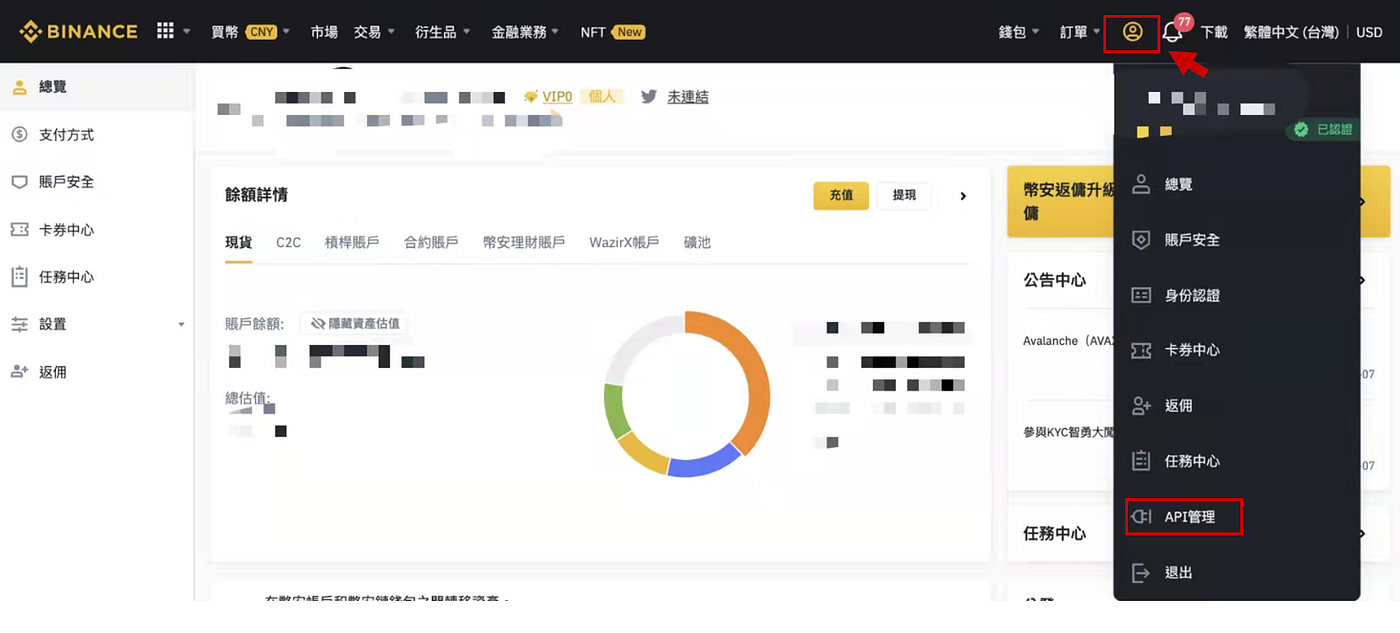Click the VIP diamond icon
Screen dimensions: 1400x633
point(531,97)
